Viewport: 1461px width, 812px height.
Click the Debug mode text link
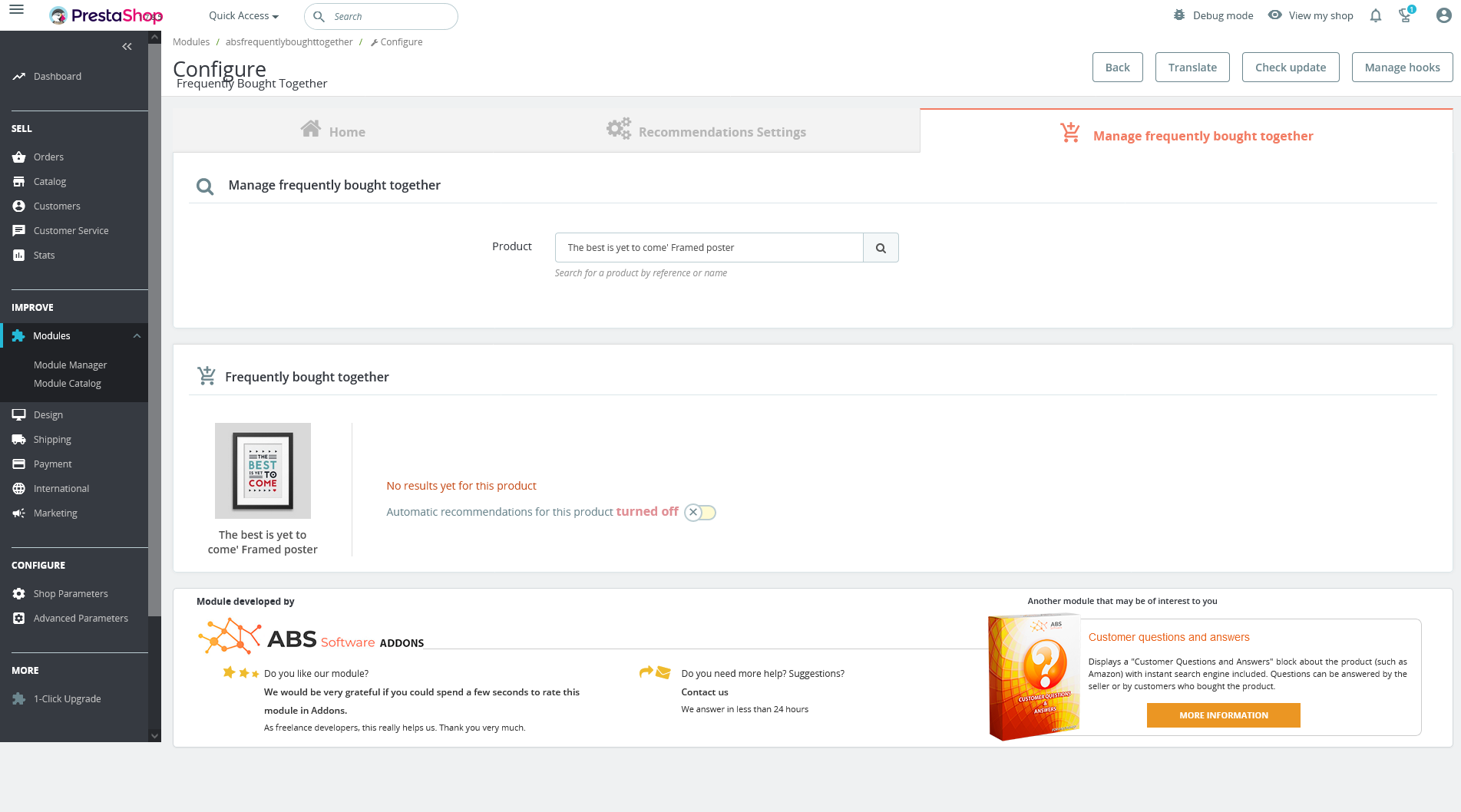tap(1222, 16)
